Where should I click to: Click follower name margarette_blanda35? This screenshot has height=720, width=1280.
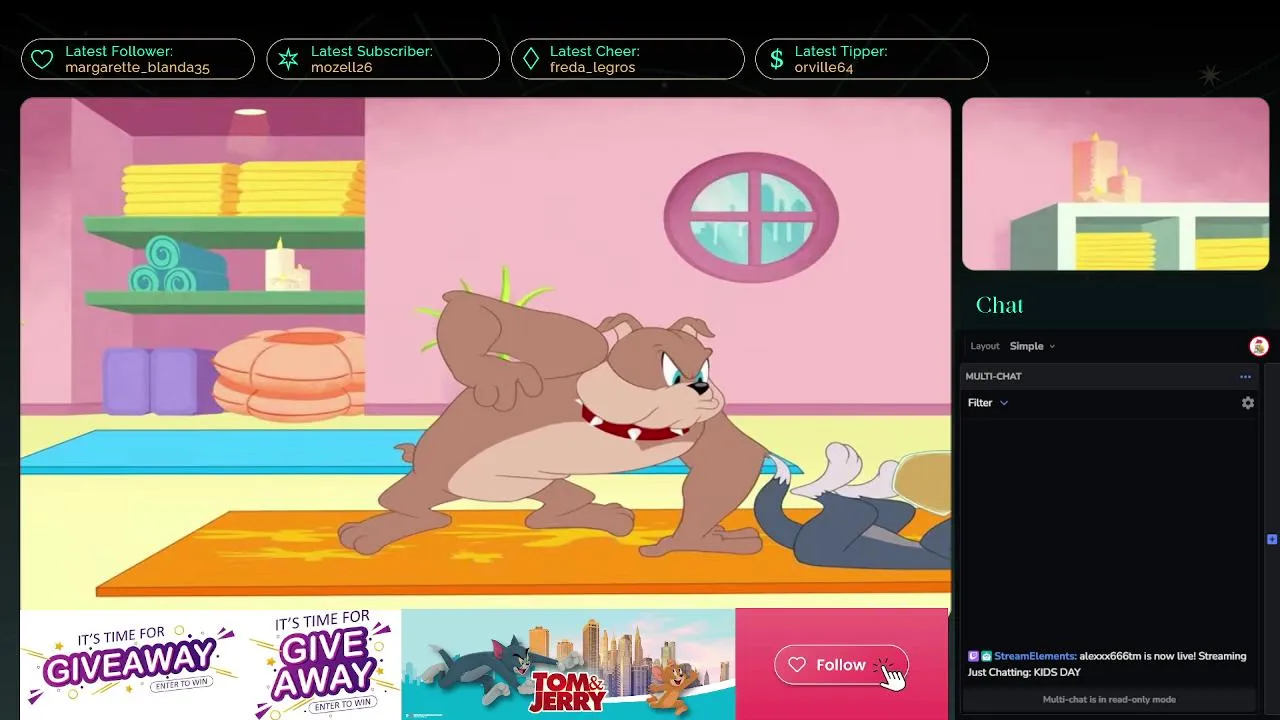(x=137, y=68)
